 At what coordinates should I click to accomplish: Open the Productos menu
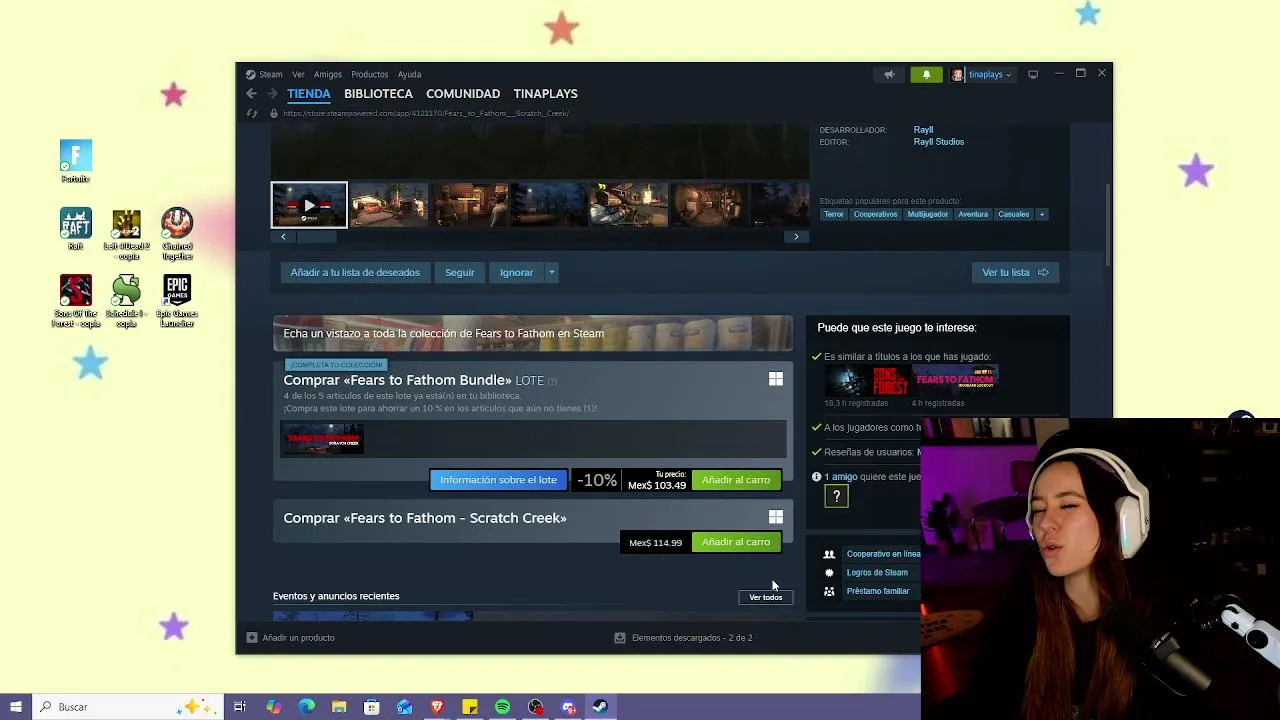pyautogui.click(x=369, y=74)
